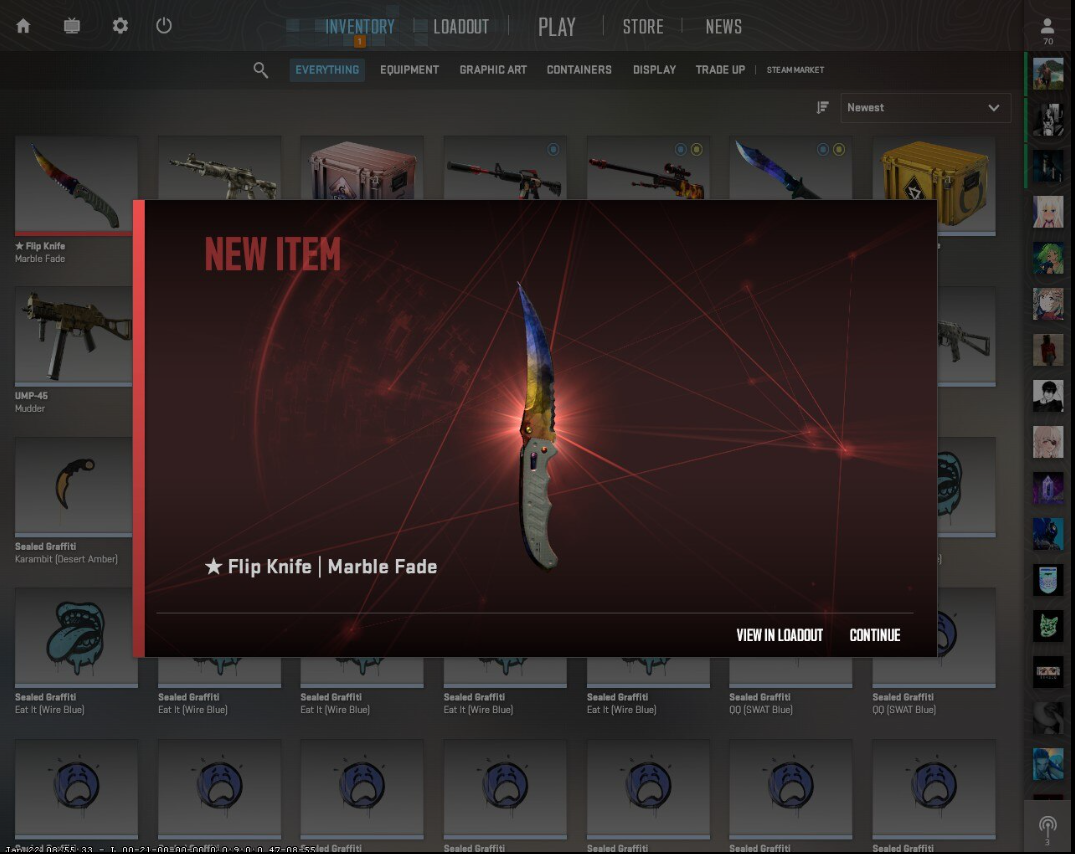Open the top friend avatar in sidebar
The height and width of the screenshot is (854, 1075).
[x=1048, y=74]
